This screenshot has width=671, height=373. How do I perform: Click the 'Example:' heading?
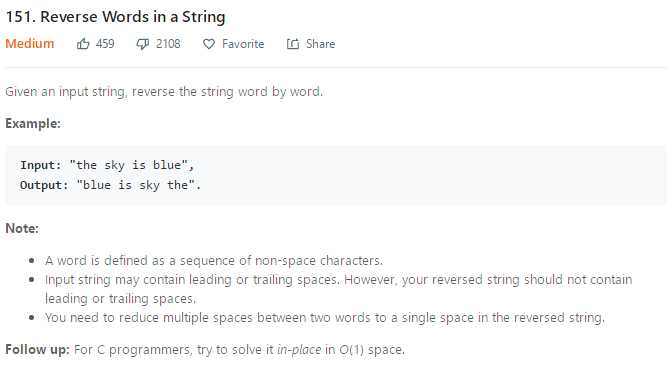click(x=33, y=124)
